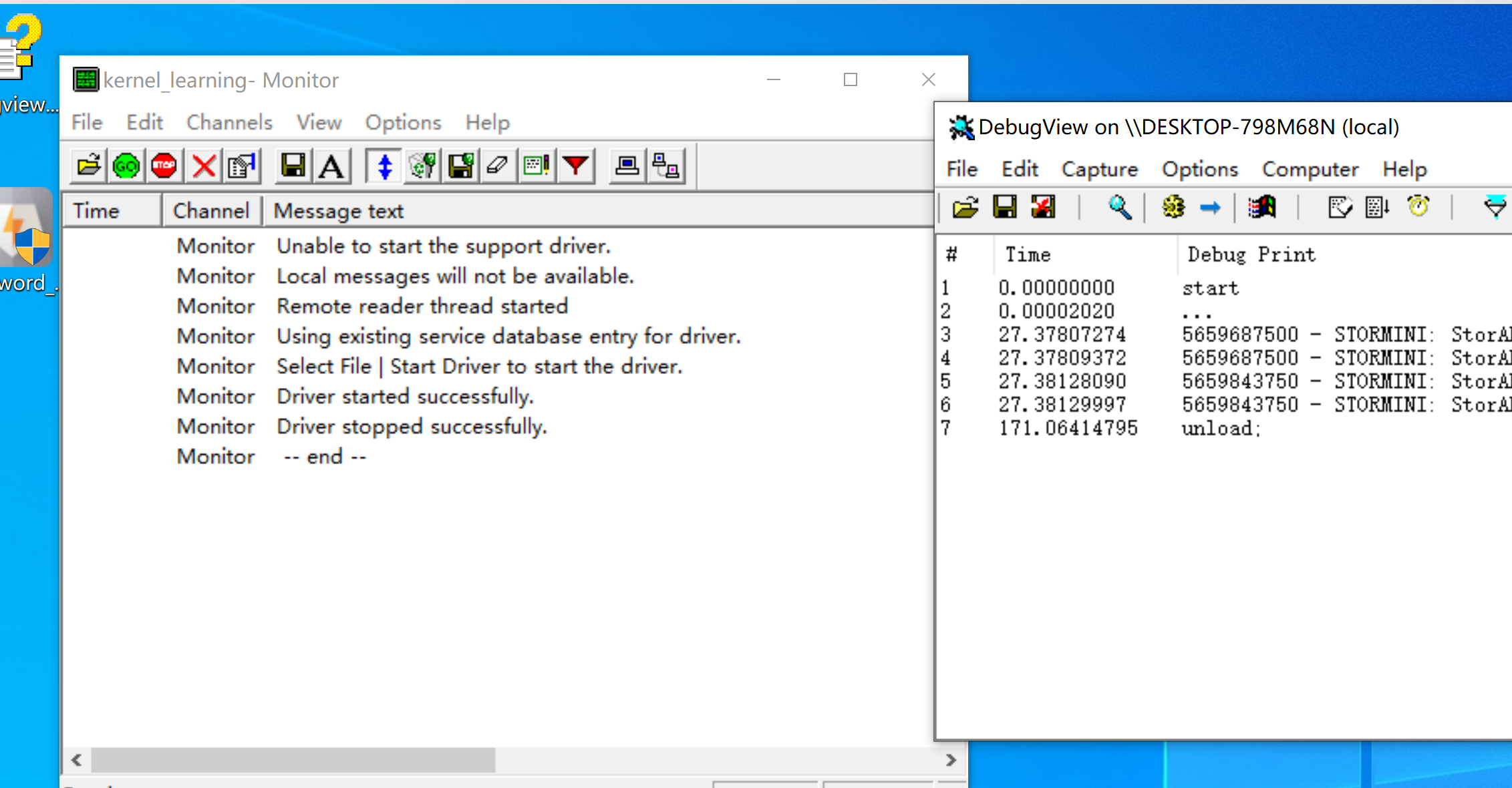1512x788 pixels.
Task: Toggle the magnifying glass capture icon in DebugView
Action: click(1120, 208)
